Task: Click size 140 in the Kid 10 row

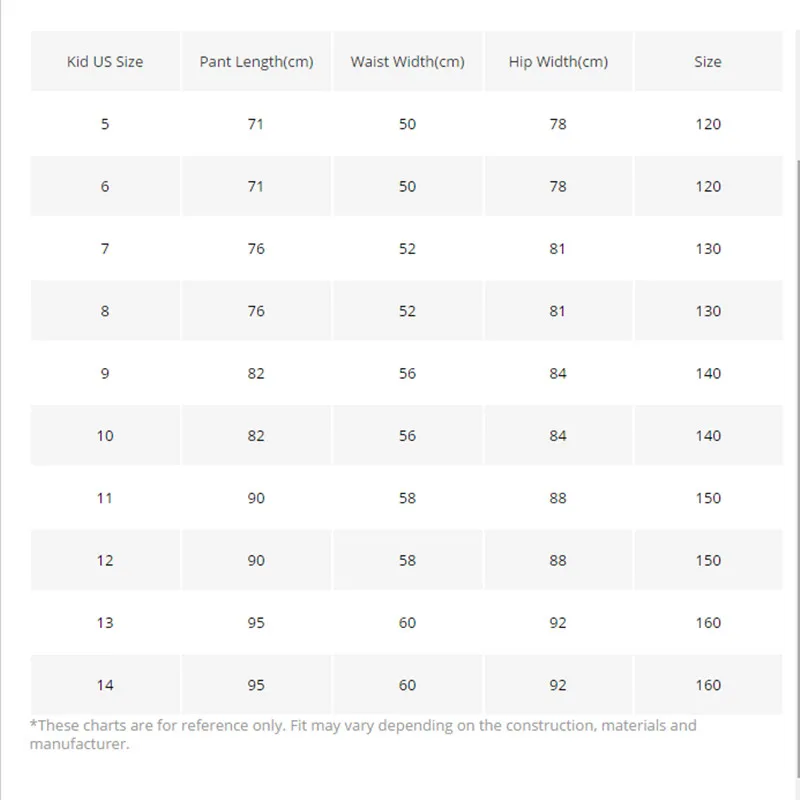Action: [x=708, y=436]
